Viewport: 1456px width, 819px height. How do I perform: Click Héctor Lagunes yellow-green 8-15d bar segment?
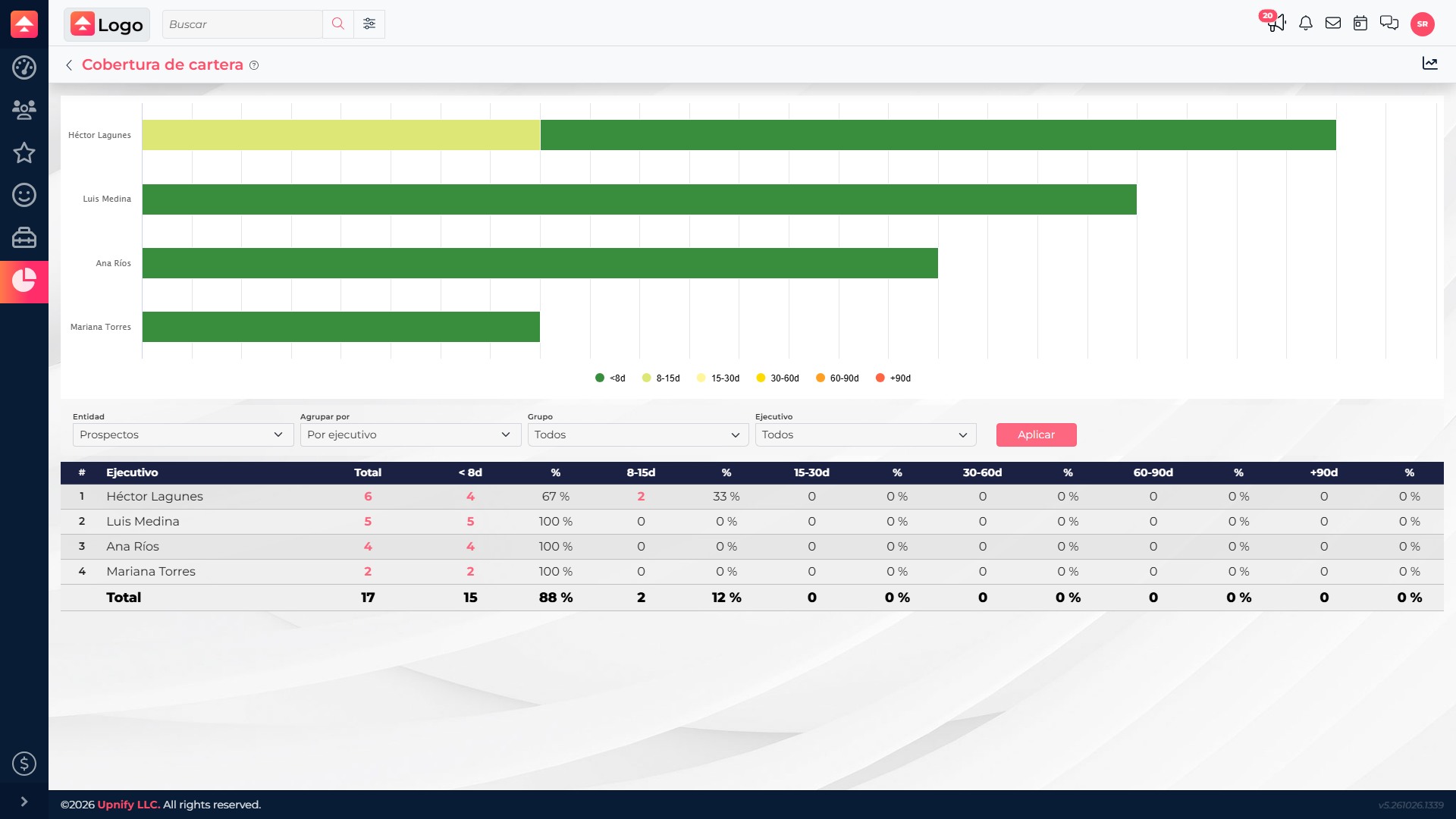pos(341,135)
